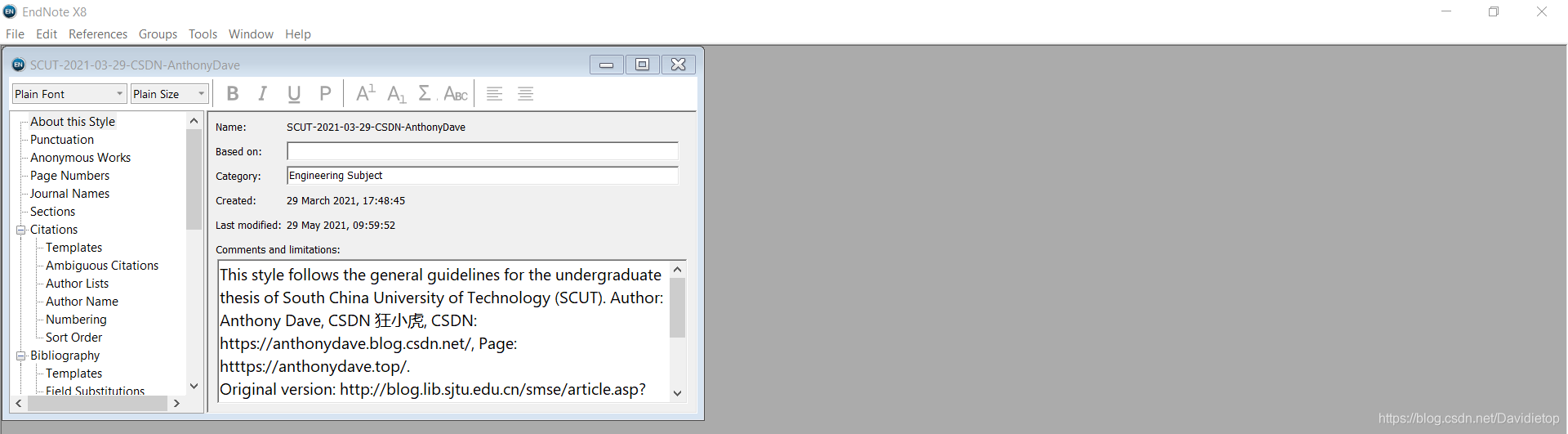Image resolution: width=1568 pixels, height=434 pixels.
Task: Click the tree panel vertical scrollbar thumb
Action: (x=194, y=179)
